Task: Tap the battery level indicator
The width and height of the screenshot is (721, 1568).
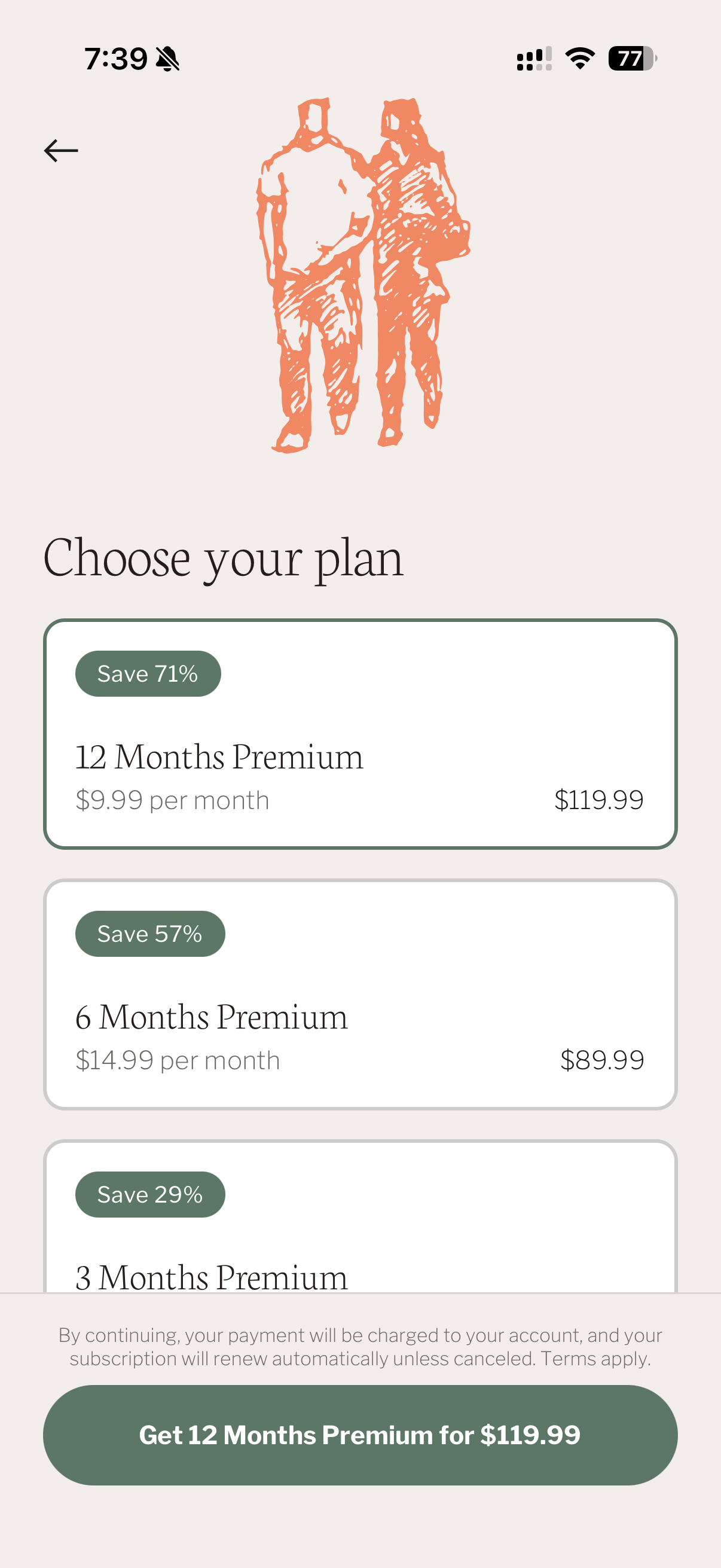Action: (x=632, y=59)
